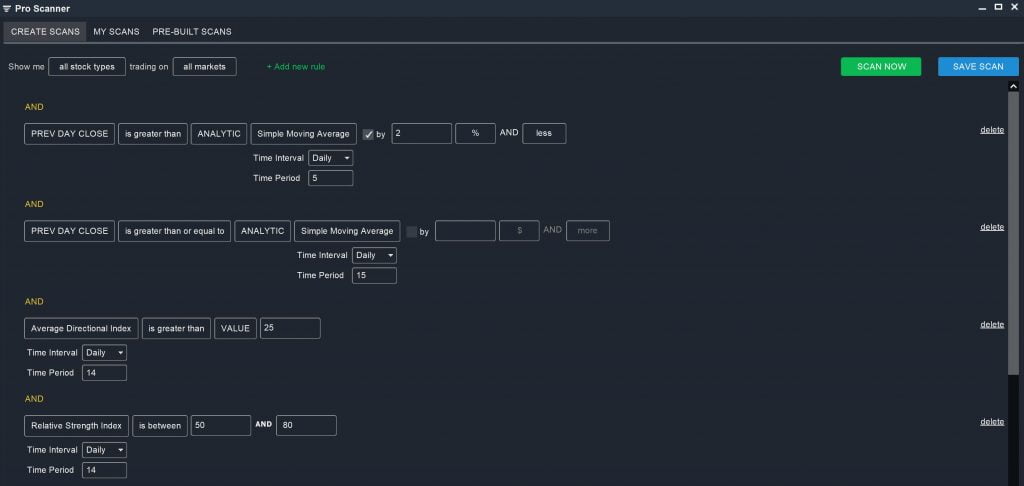Viewport: 1024px width, 486px height.
Task: Toggle the % unit button
Action: tap(475, 133)
